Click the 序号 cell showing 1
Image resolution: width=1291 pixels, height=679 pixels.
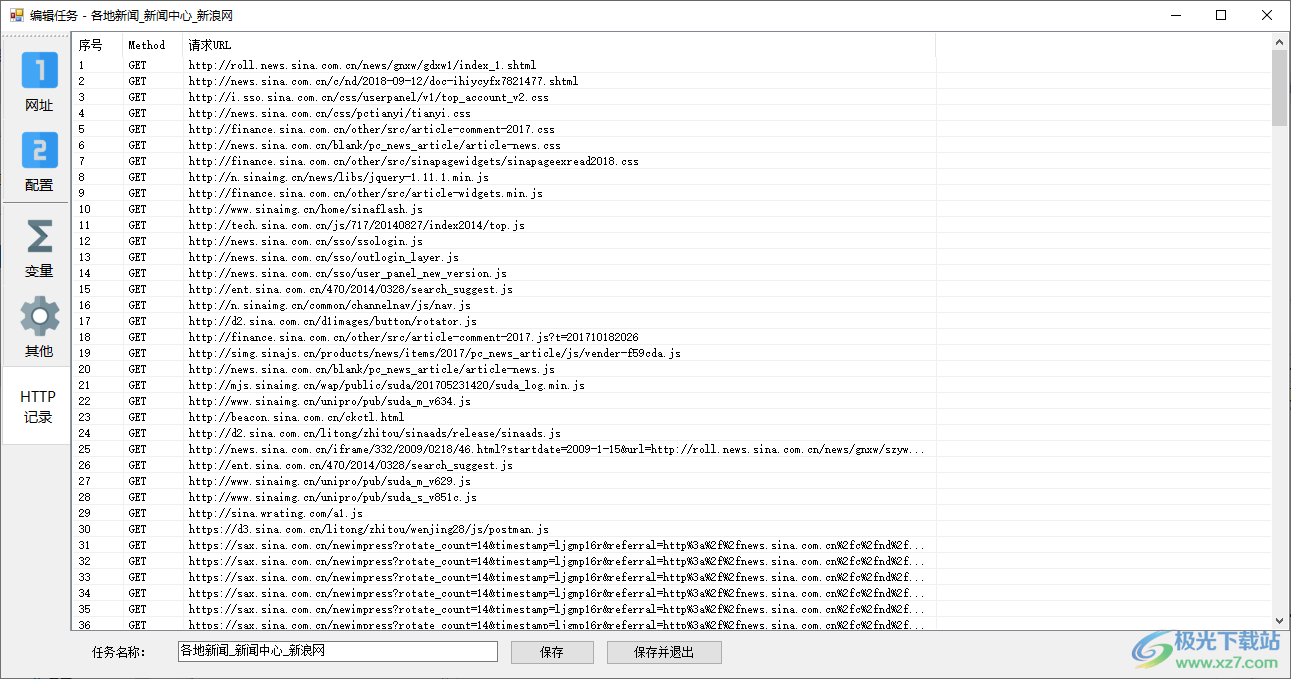coord(81,65)
